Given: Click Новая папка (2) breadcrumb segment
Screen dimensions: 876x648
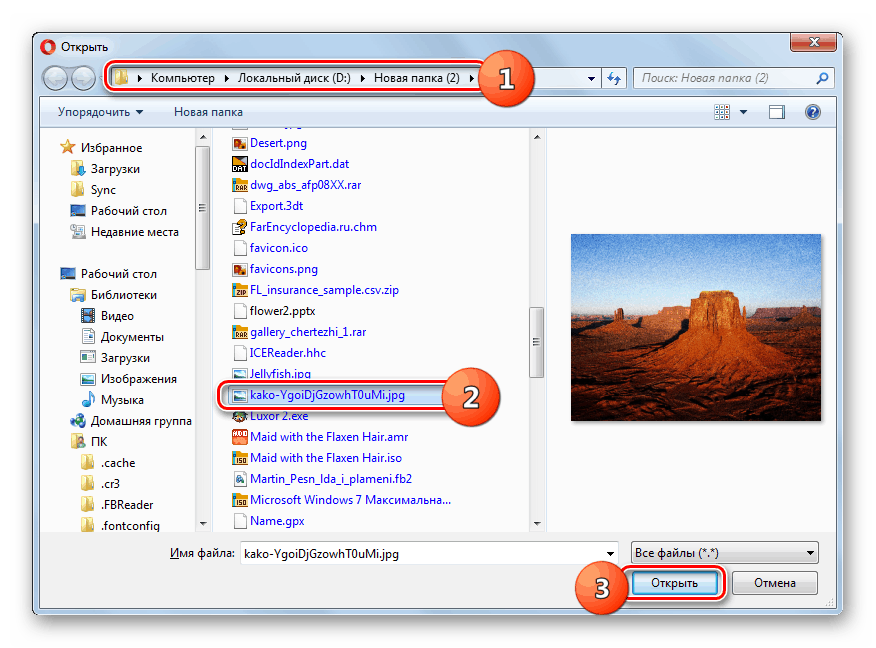Looking at the screenshot, I should (x=417, y=78).
